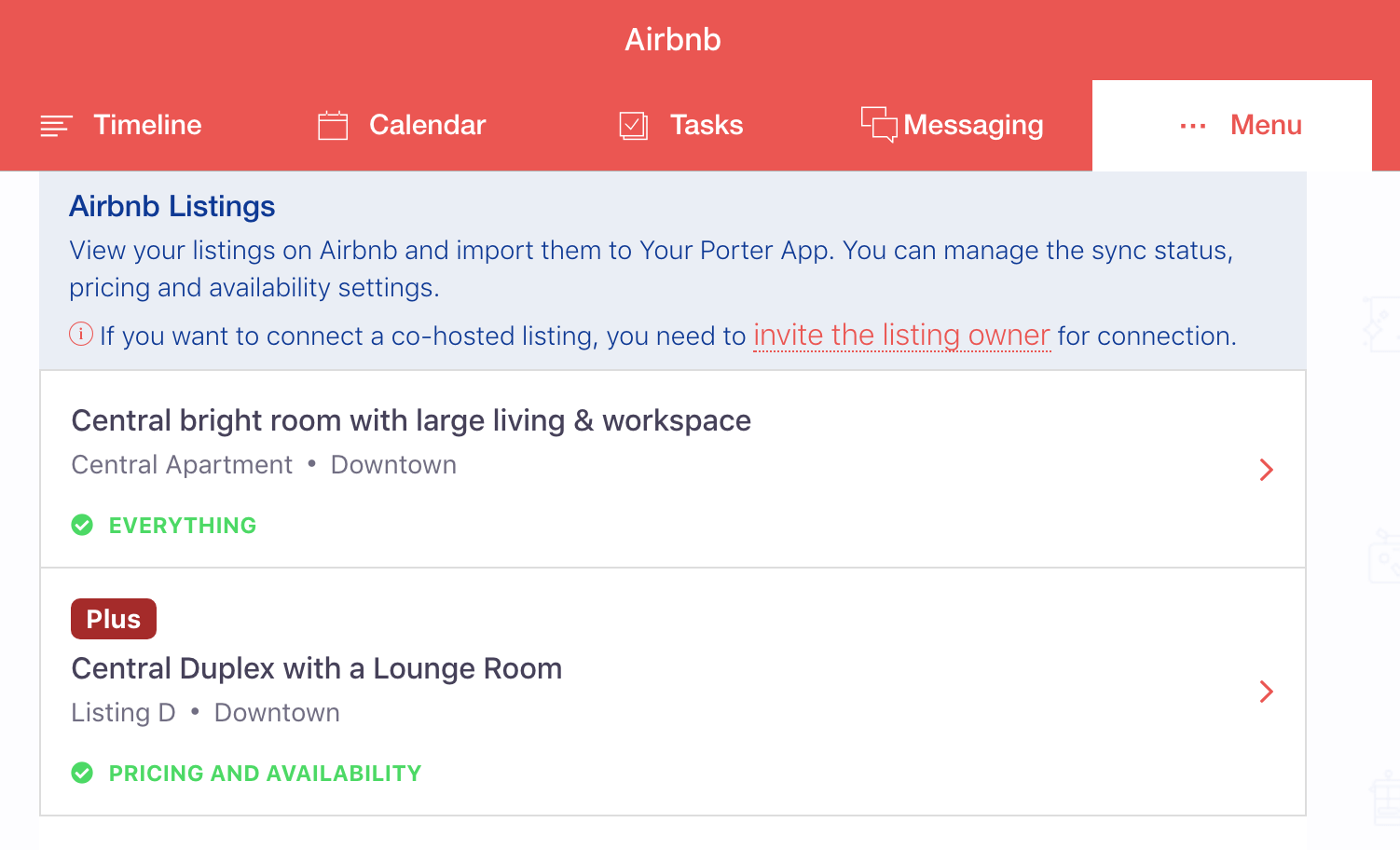Open Central bright room with large living & workspace
Screen dimensions: 1400x850
point(673,469)
